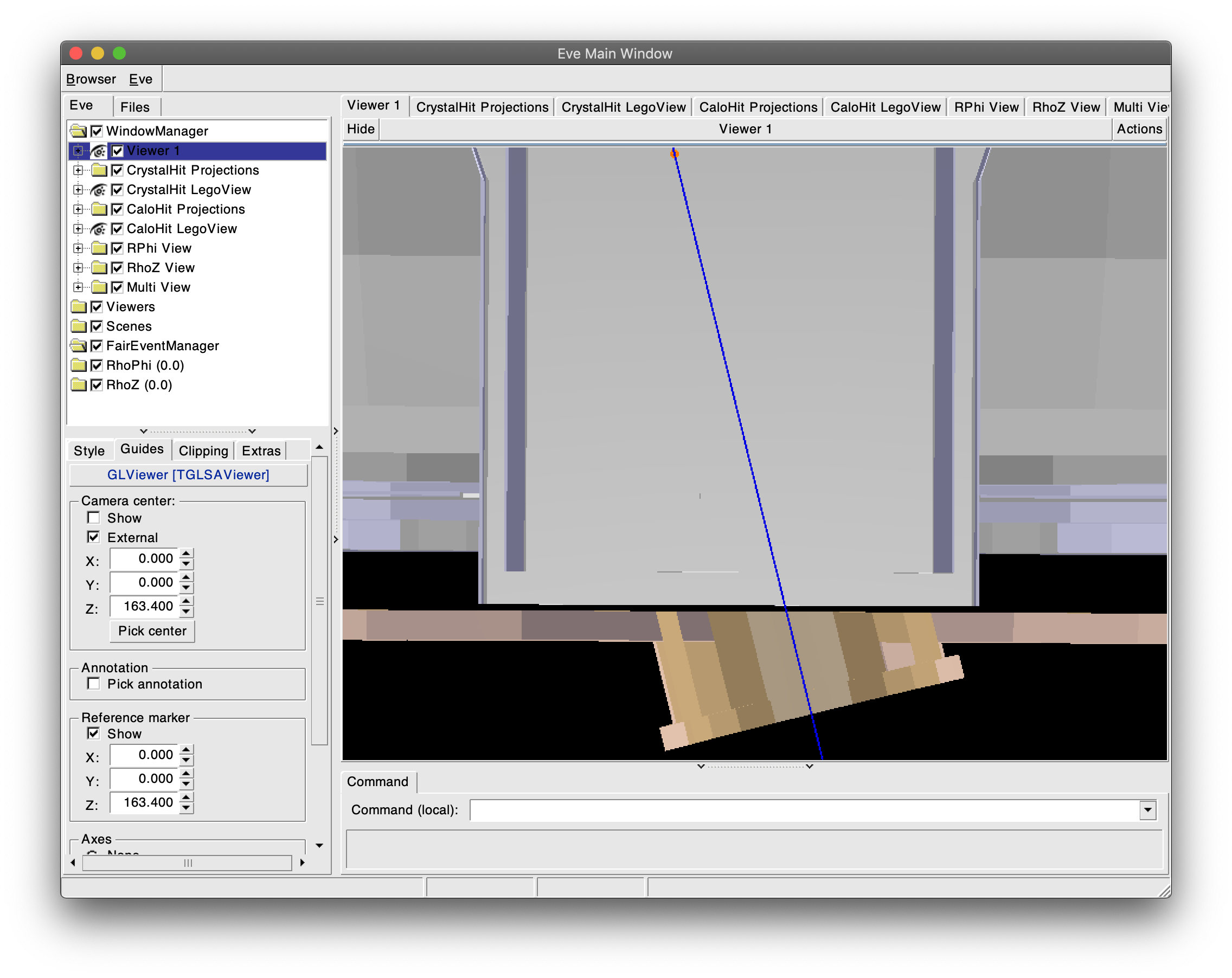Click the FairEventManager folder icon
The image size is (1232, 978).
pyautogui.click(x=78, y=346)
